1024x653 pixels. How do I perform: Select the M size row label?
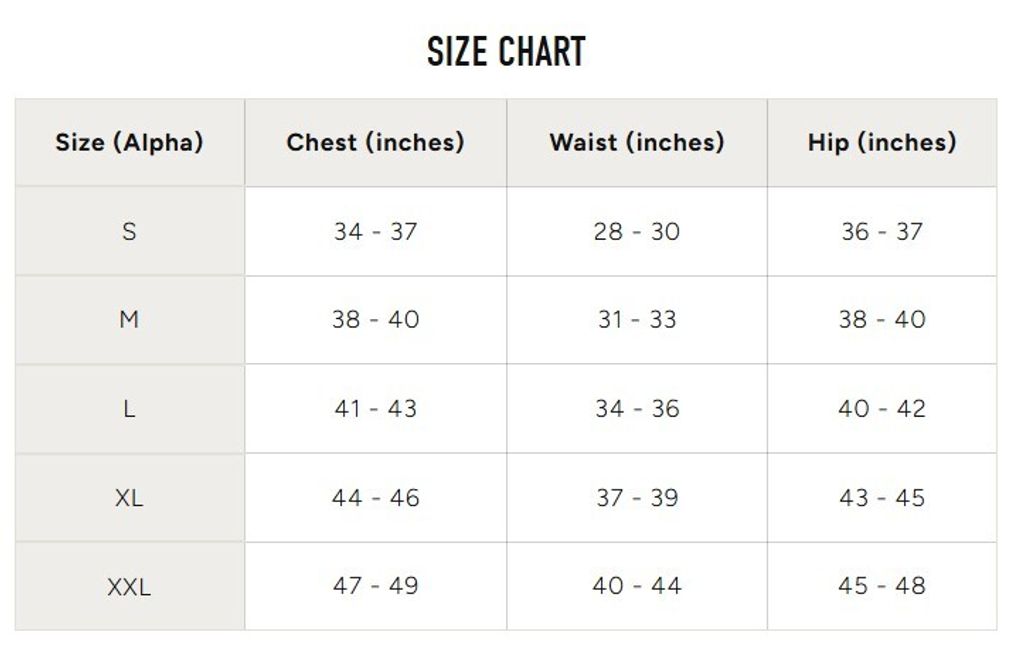[x=129, y=320]
